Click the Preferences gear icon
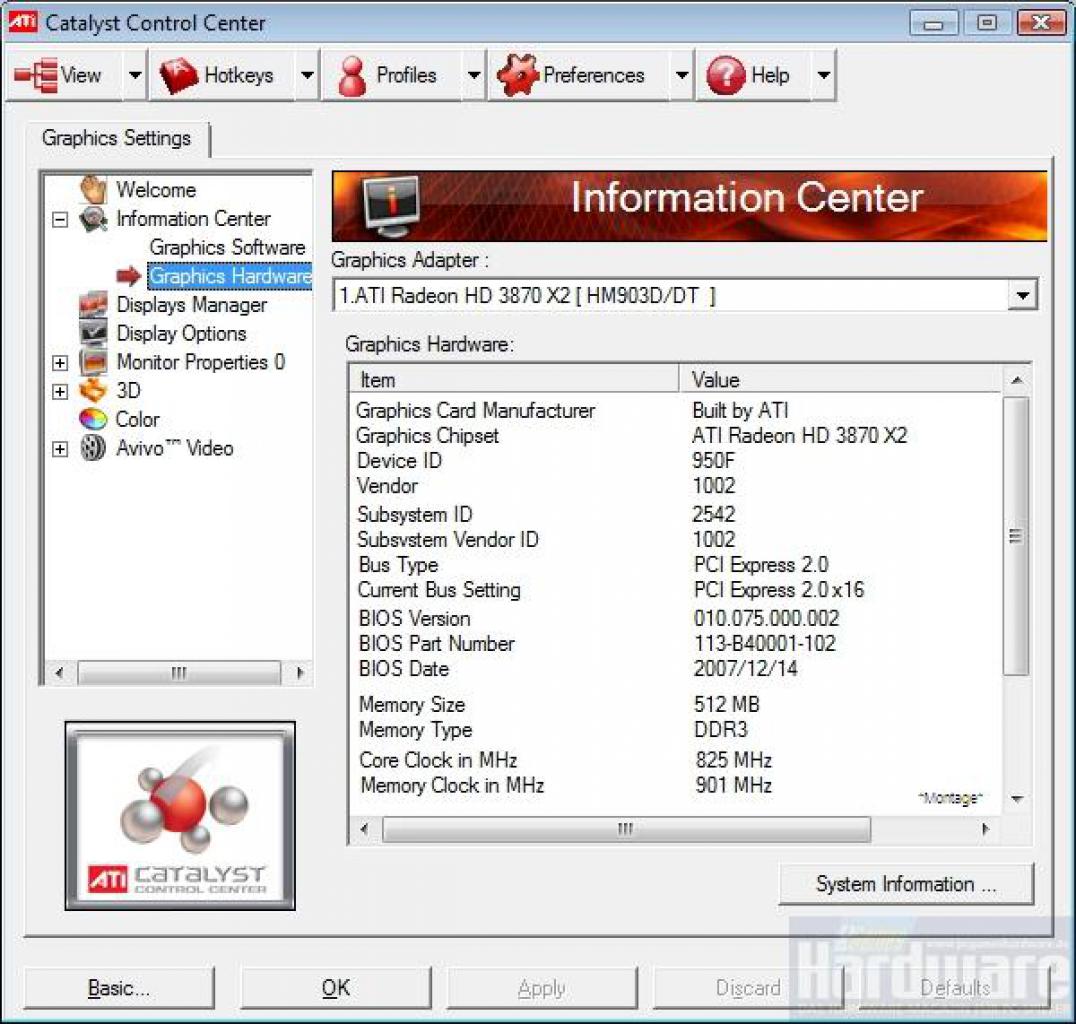1076x1024 pixels. pos(518,75)
